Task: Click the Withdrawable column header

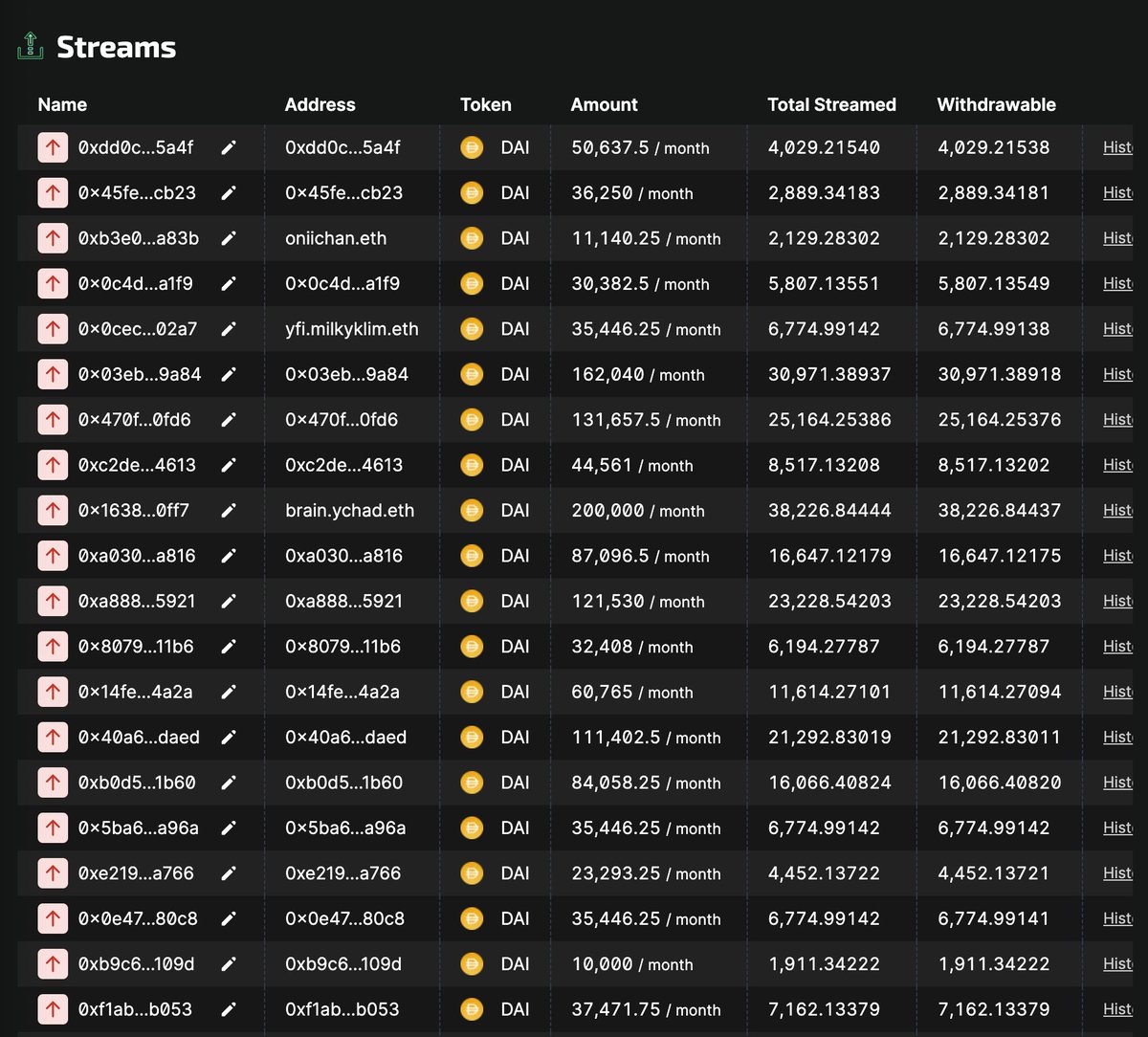Action: tap(997, 105)
